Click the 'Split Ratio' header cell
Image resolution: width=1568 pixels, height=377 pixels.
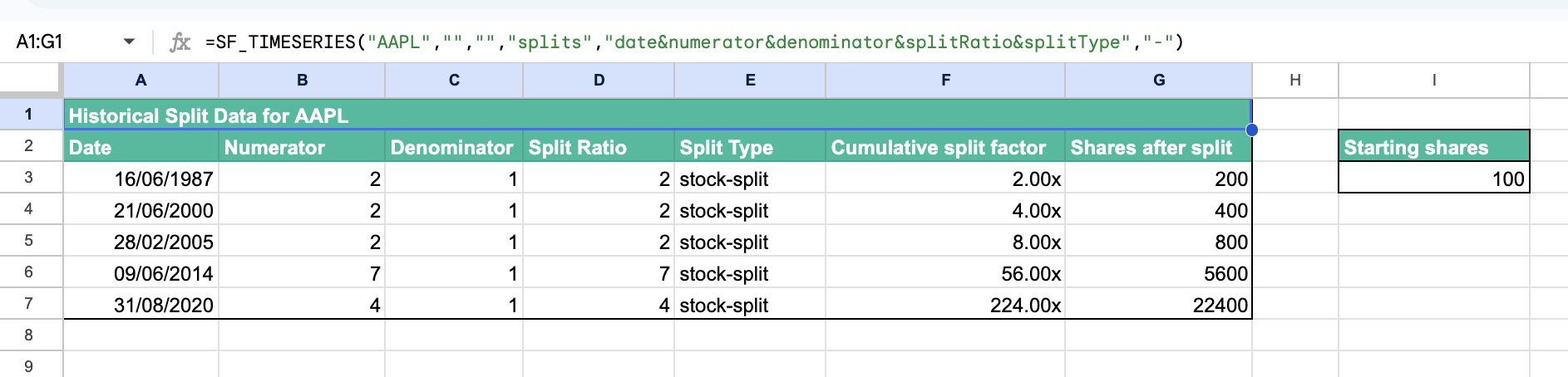point(599,147)
